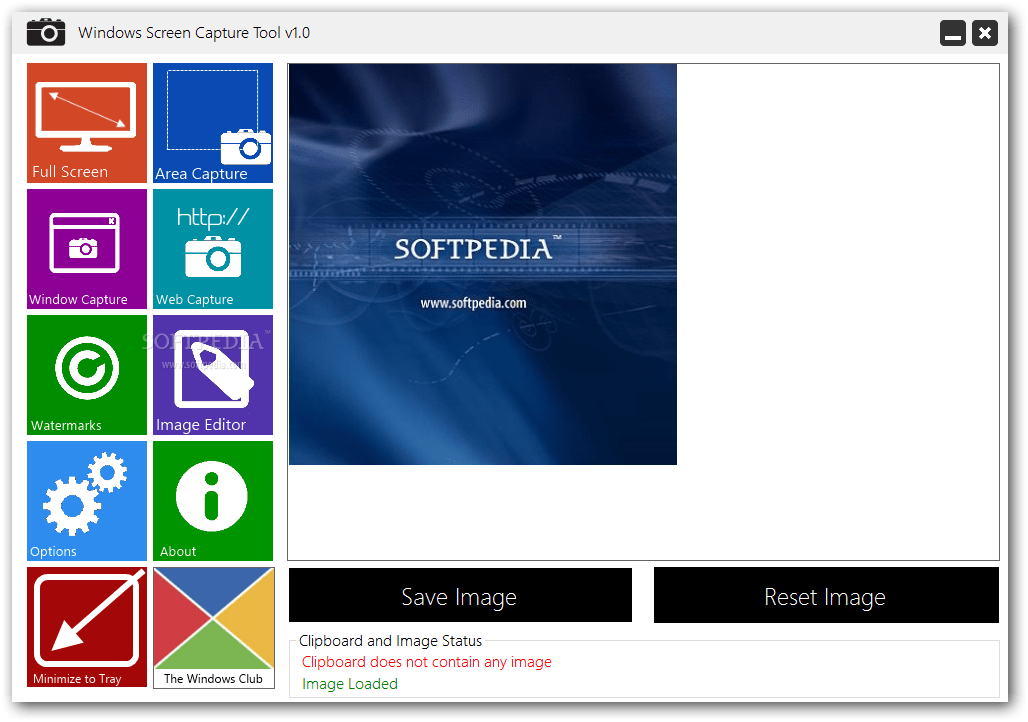Reset the loaded image
This screenshot has height=722, width=1028.
tap(825, 595)
